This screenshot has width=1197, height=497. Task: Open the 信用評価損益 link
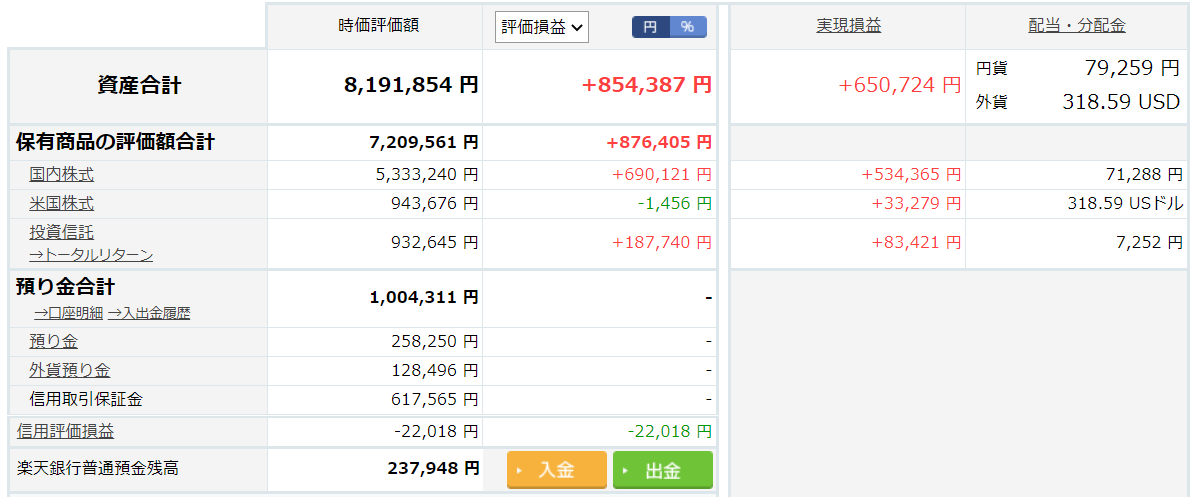pos(66,431)
